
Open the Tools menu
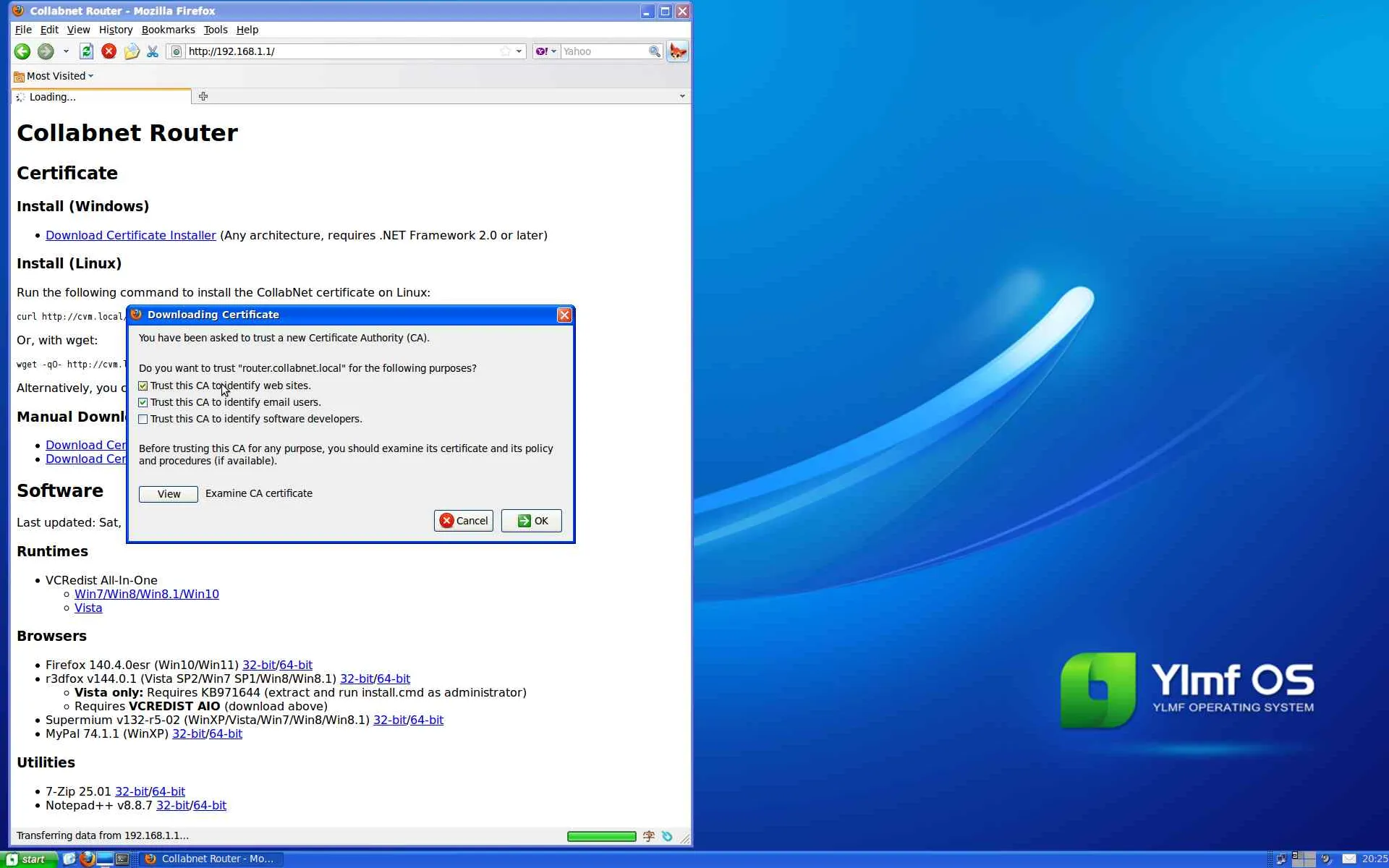click(215, 30)
